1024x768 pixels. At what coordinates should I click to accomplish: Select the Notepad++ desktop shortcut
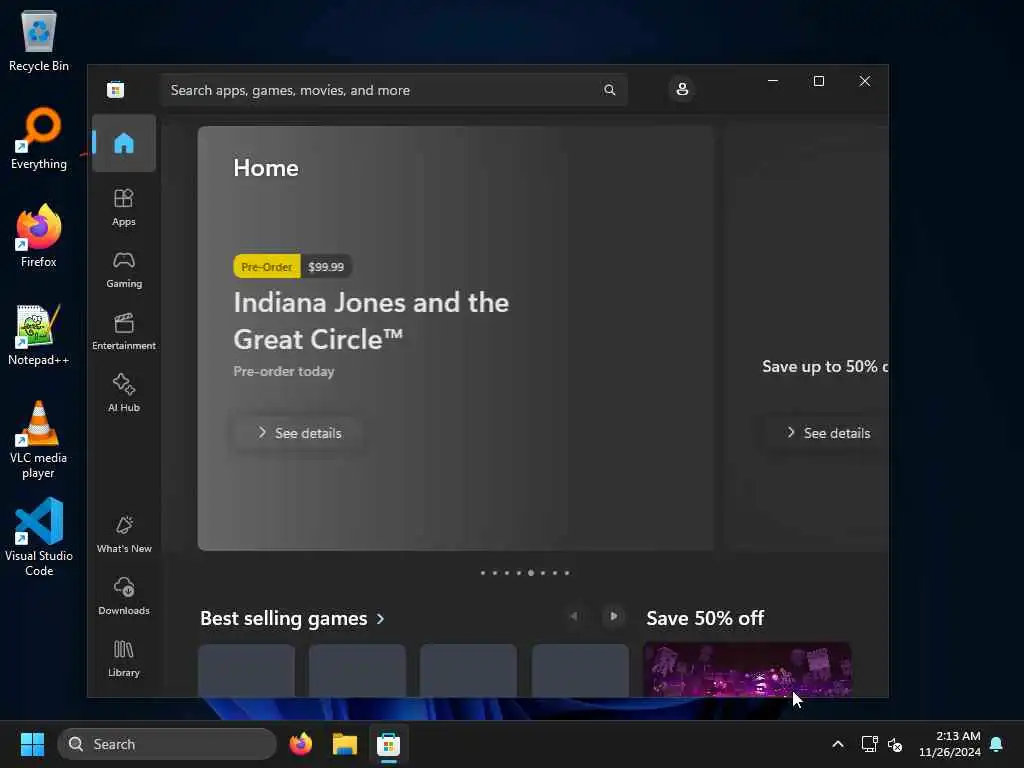click(39, 334)
